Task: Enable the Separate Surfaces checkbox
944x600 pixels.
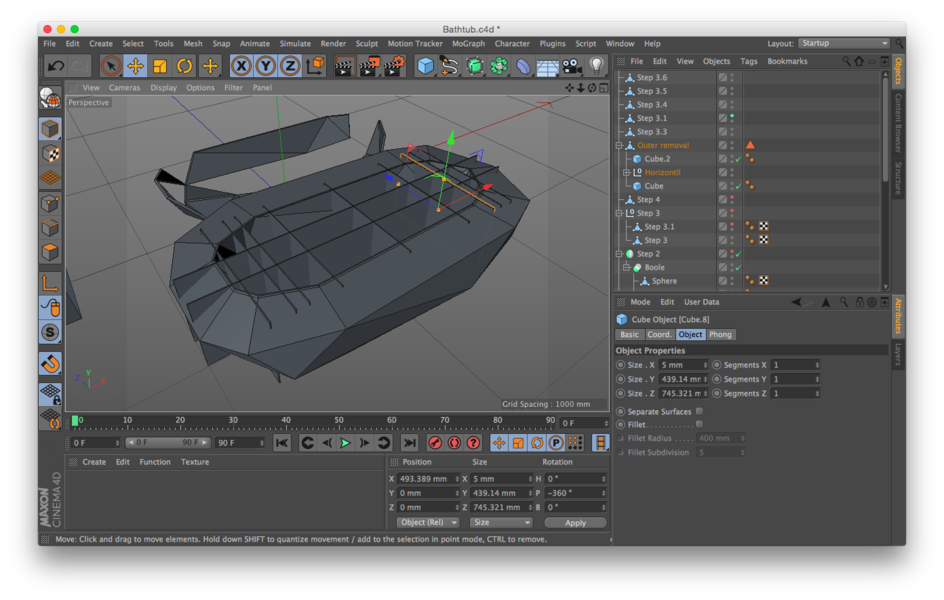Action: pos(700,412)
